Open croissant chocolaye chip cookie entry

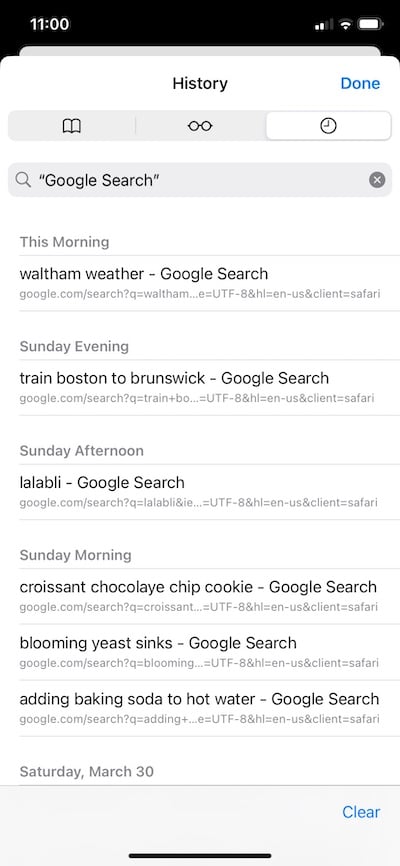200,596
